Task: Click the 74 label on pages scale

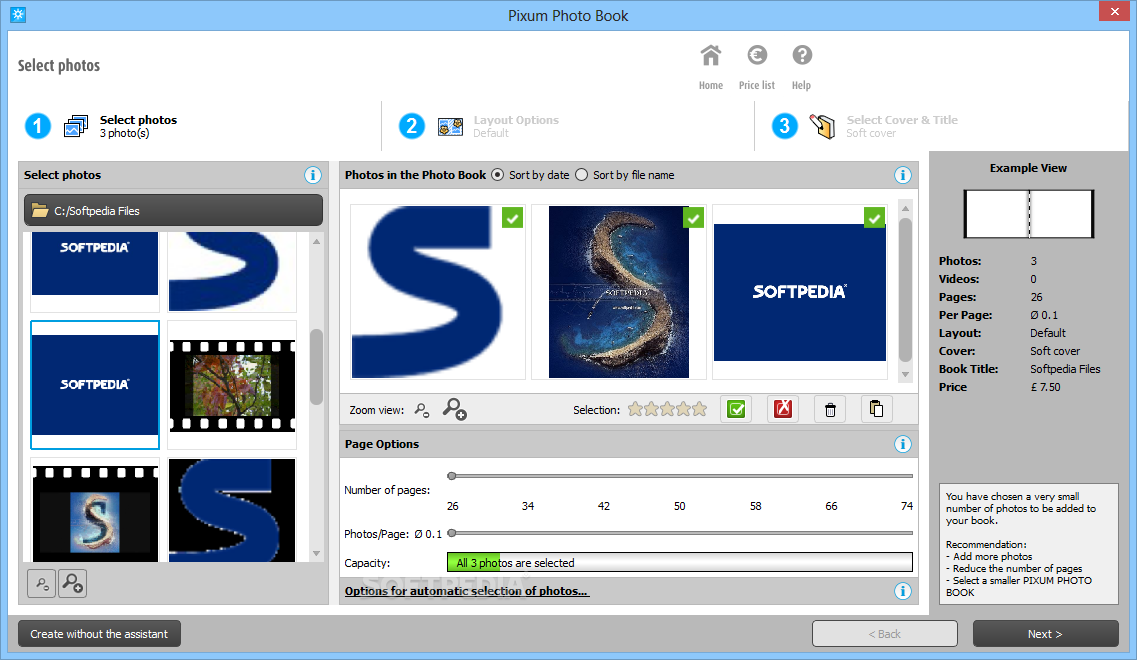Action: click(x=906, y=506)
